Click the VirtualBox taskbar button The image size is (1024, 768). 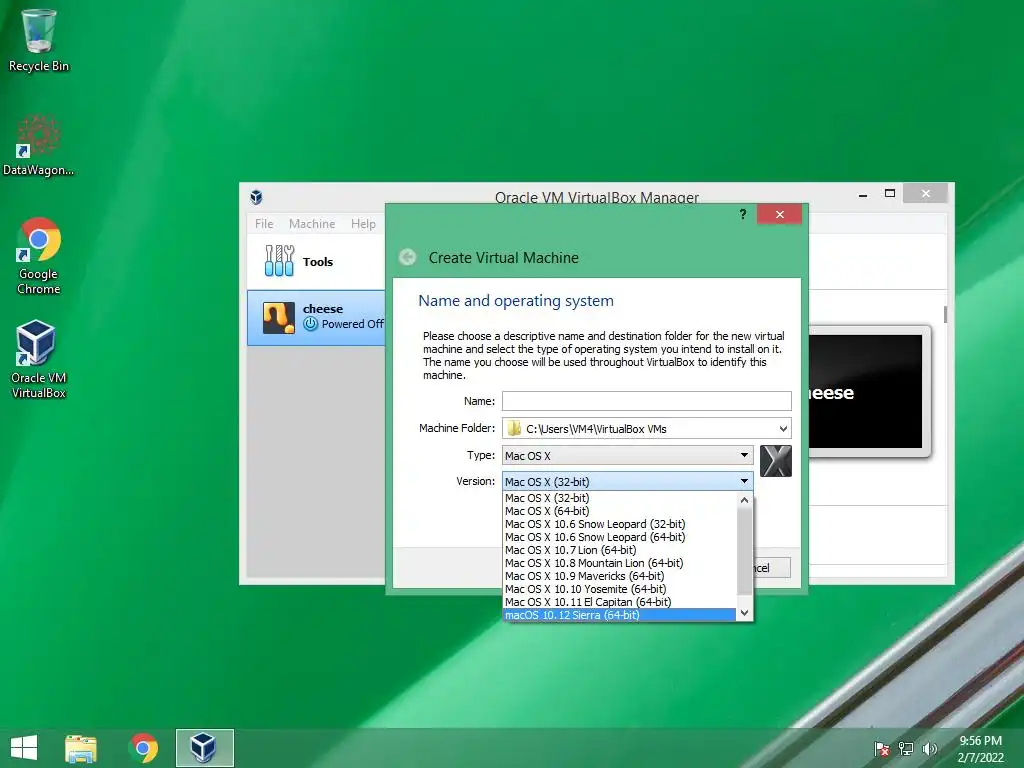point(204,748)
